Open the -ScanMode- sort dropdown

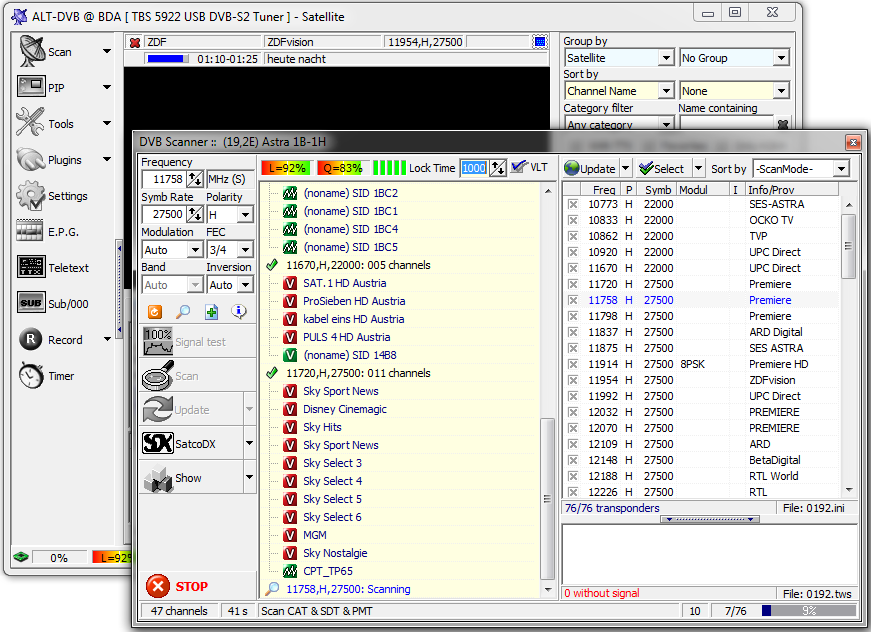point(842,168)
